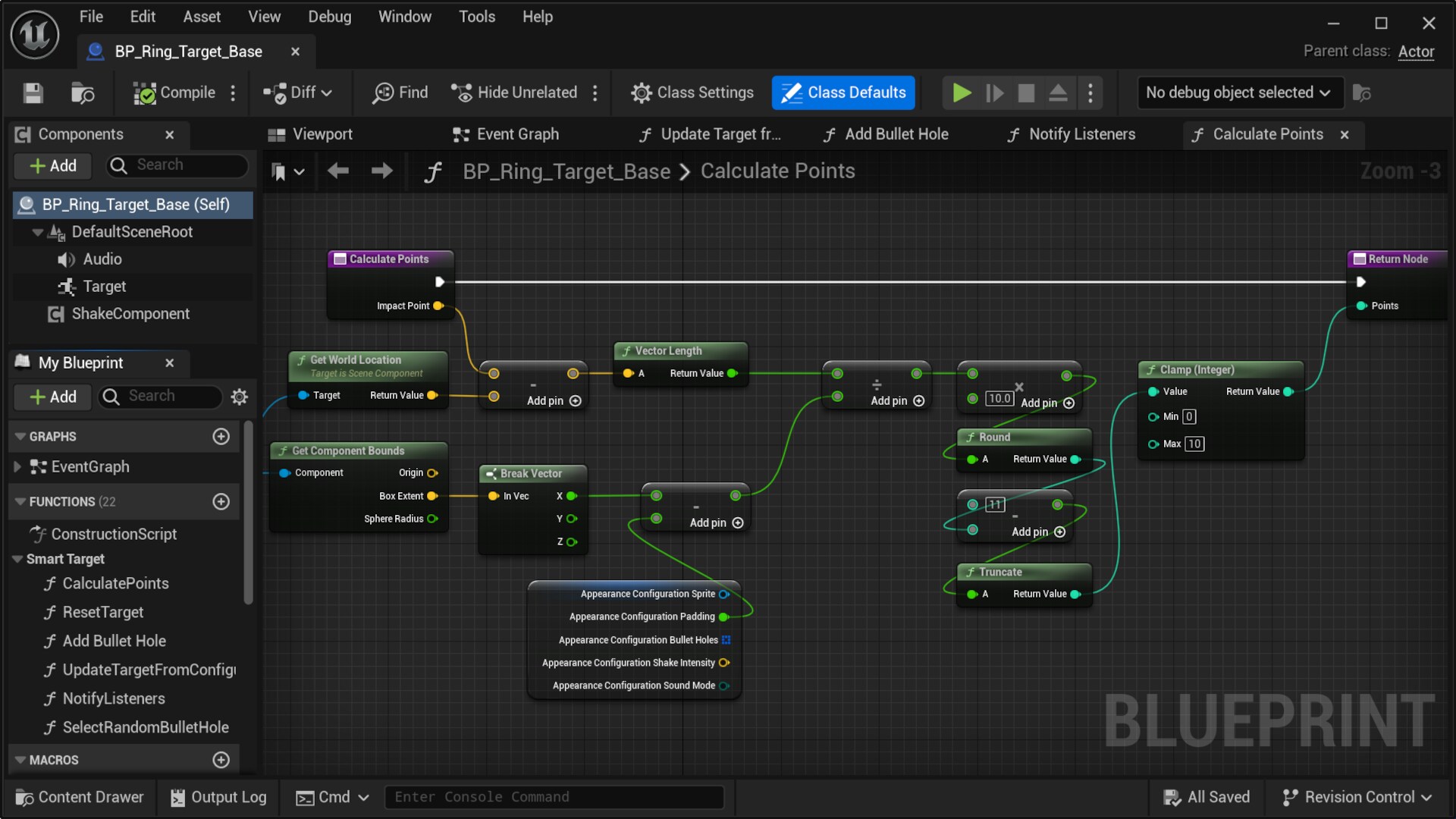Click the Compile button

[x=174, y=93]
